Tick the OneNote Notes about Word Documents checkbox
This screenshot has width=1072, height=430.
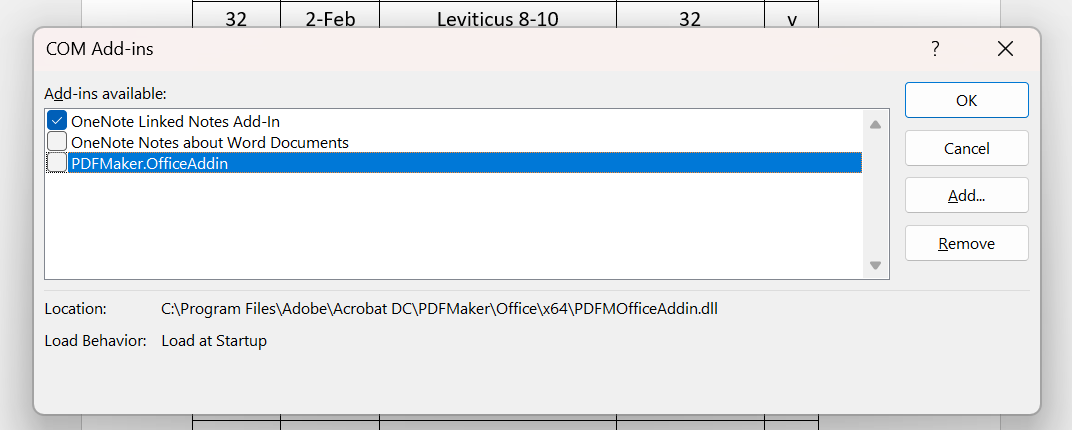58,142
